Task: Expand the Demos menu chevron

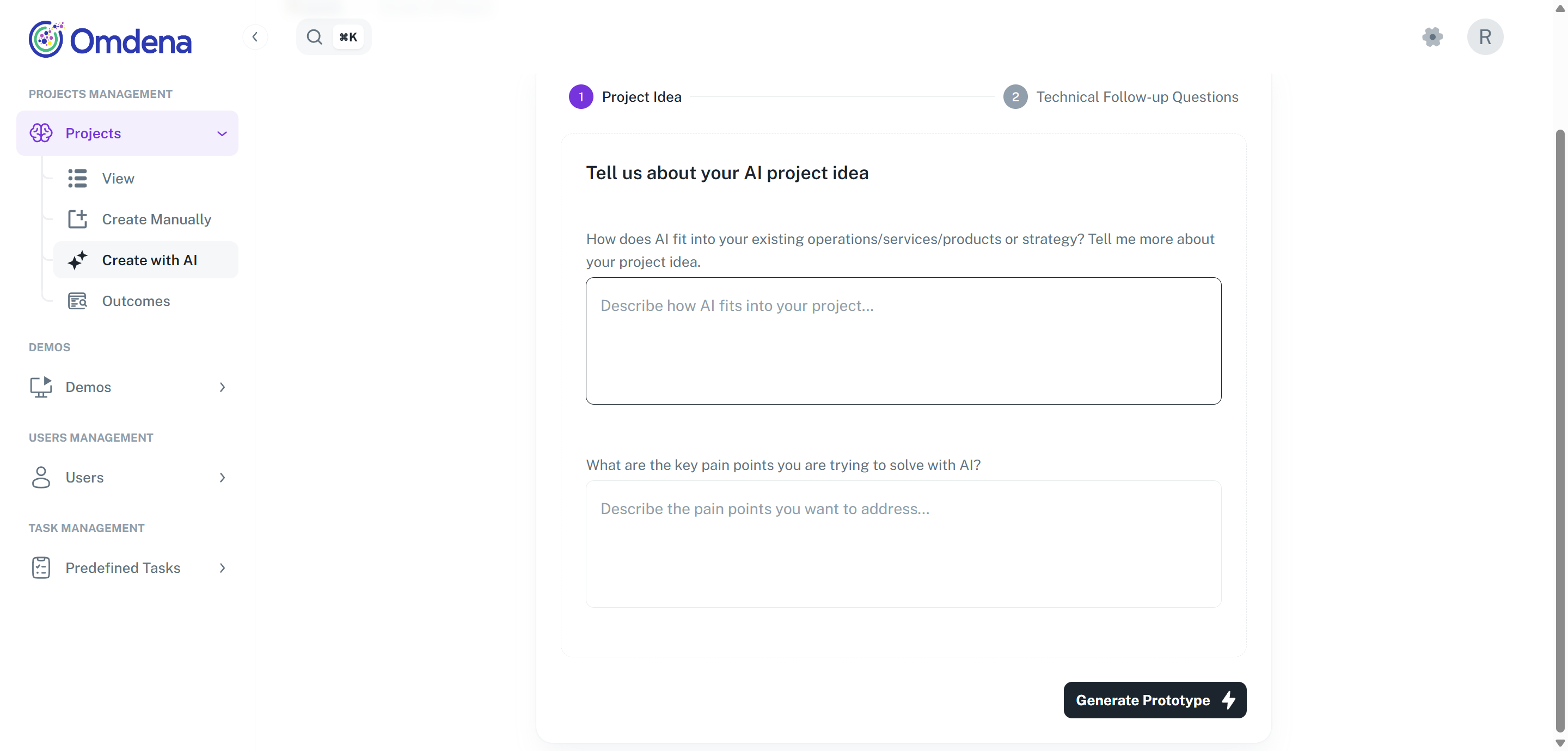Action: (222, 387)
